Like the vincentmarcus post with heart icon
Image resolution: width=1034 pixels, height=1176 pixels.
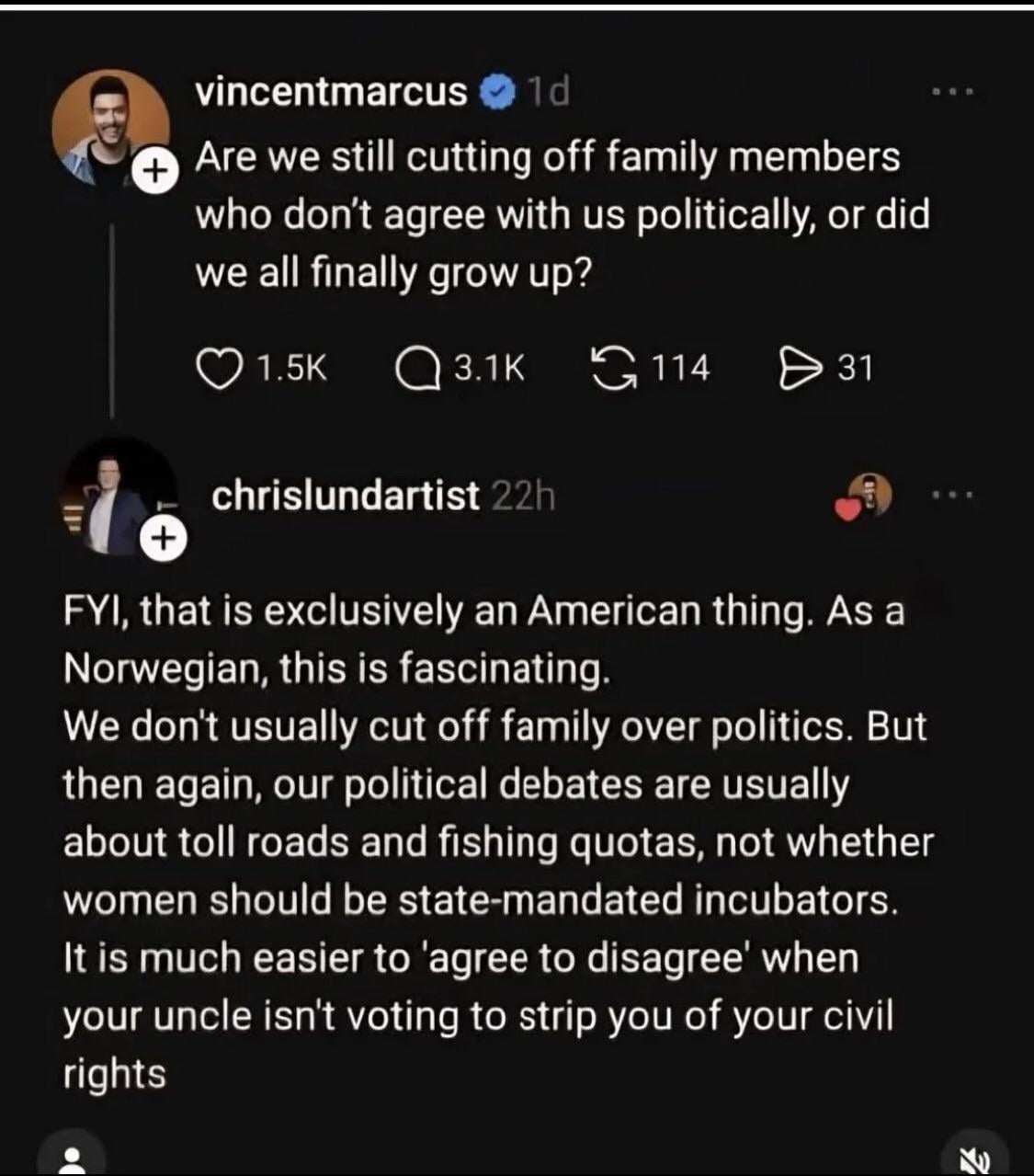pos(217,369)
